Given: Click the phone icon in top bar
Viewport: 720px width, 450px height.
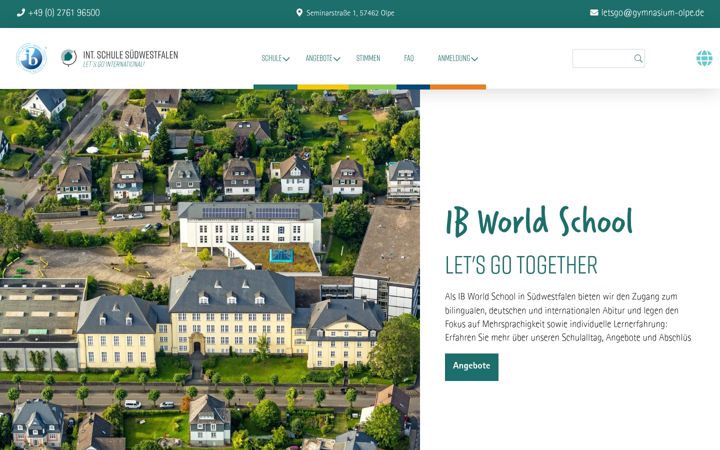Looking at the screenshot, I should click(21, 13).
